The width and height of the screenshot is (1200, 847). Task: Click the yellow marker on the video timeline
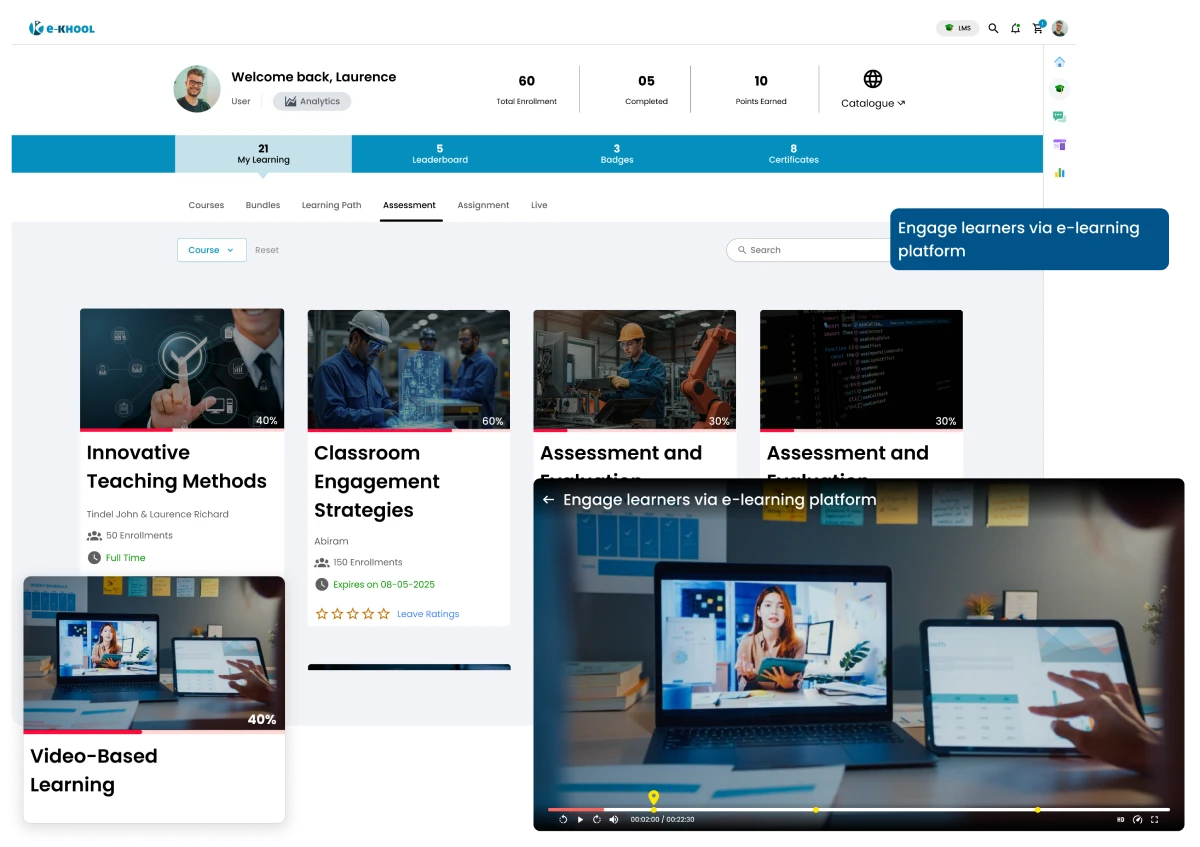(x=654, y=797)
